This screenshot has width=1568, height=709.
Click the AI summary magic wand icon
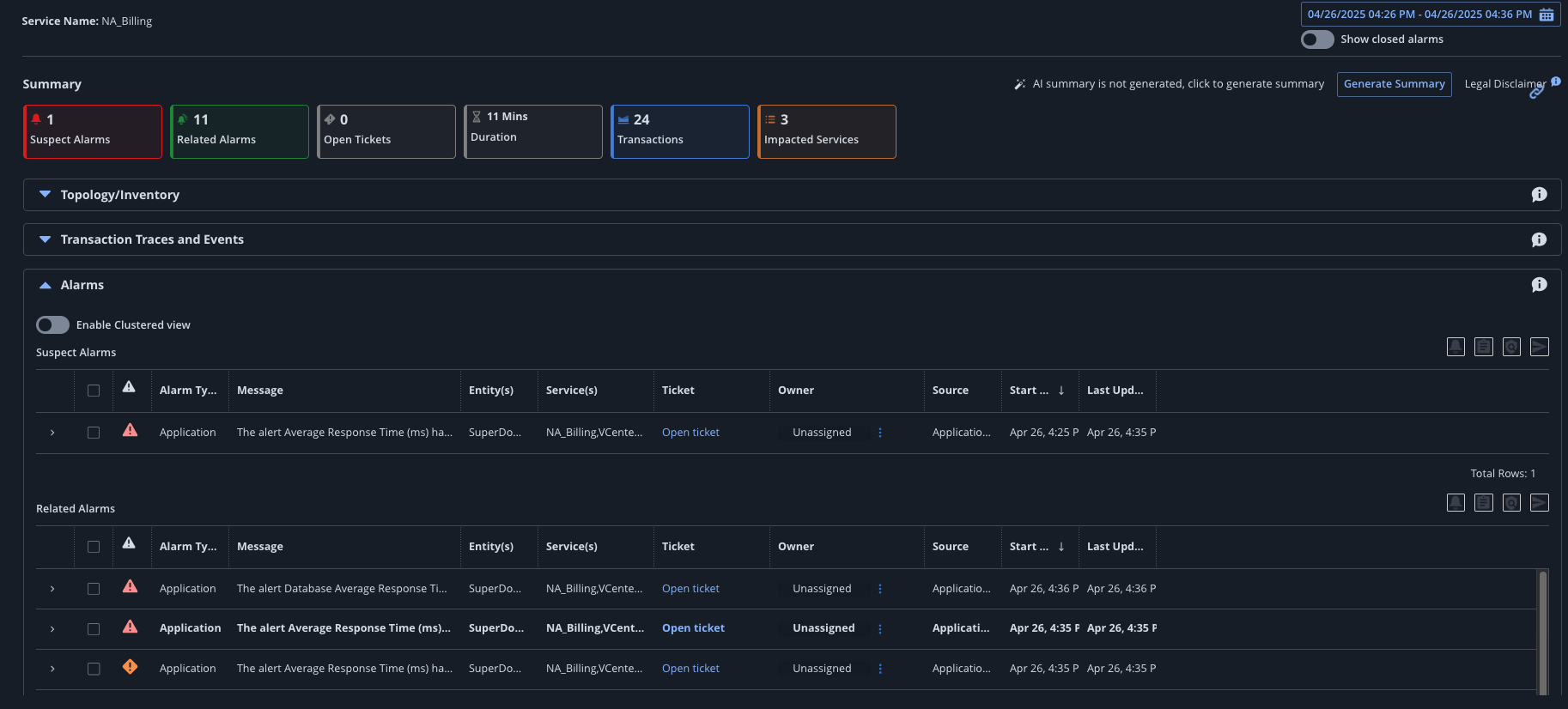tap(1020, 84)
